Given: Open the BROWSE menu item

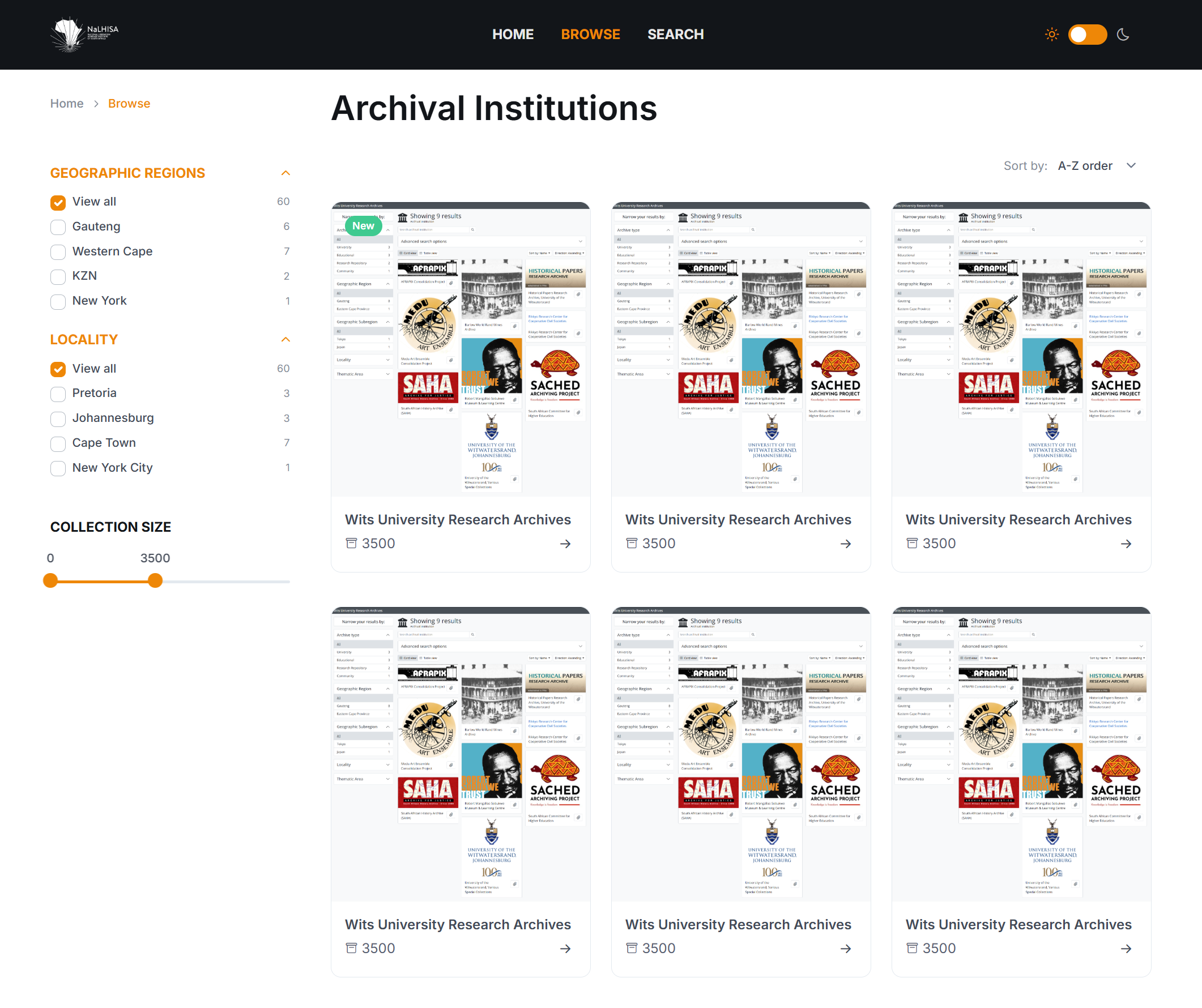Looking at the screenshot, I should [590, 35].
